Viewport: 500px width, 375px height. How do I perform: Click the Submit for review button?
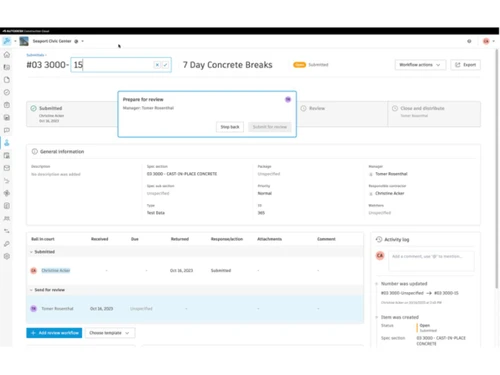(270, 127)
